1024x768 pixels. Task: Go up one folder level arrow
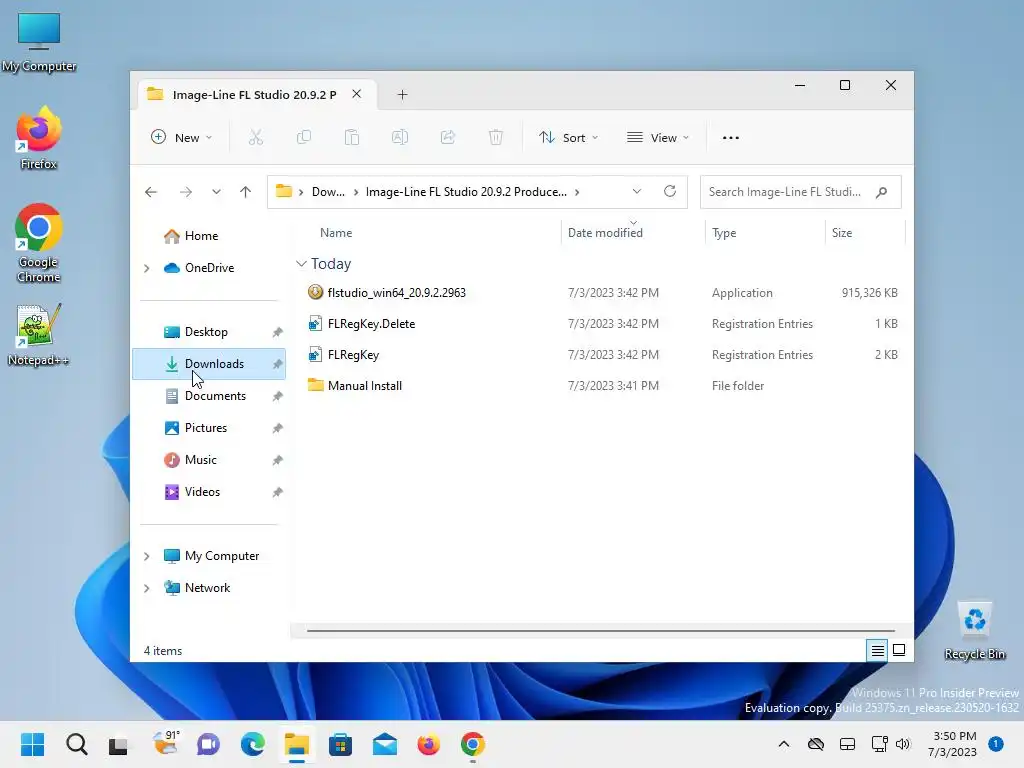246,192
